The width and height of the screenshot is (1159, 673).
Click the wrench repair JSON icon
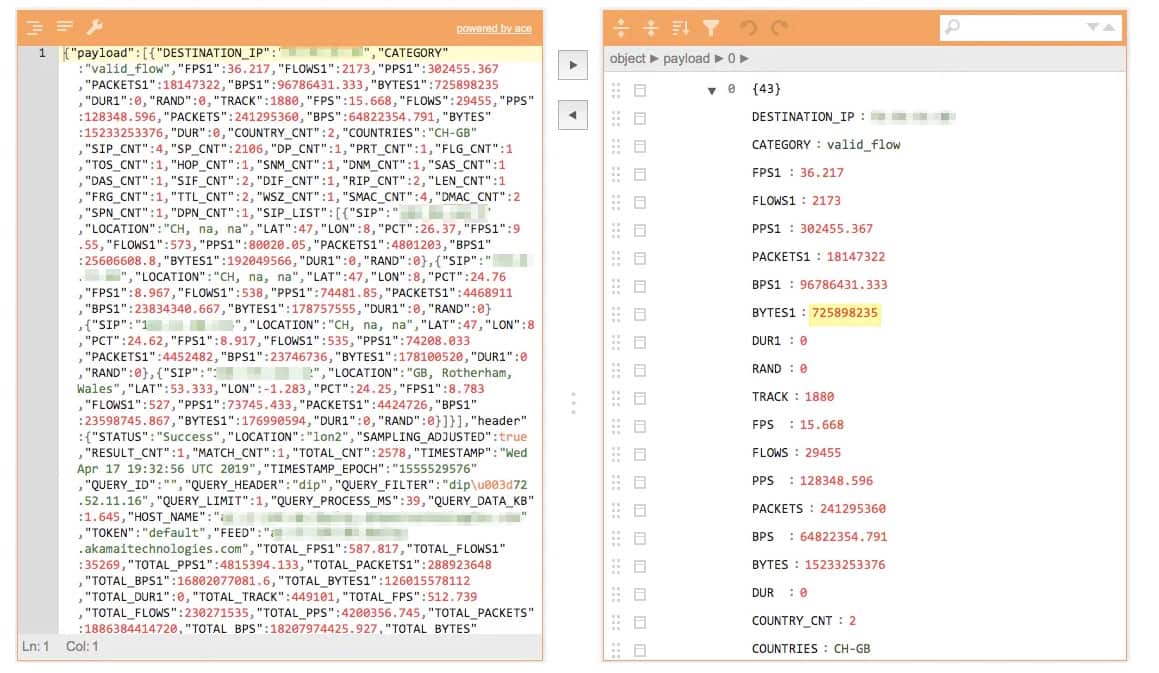tap(95, 27)
